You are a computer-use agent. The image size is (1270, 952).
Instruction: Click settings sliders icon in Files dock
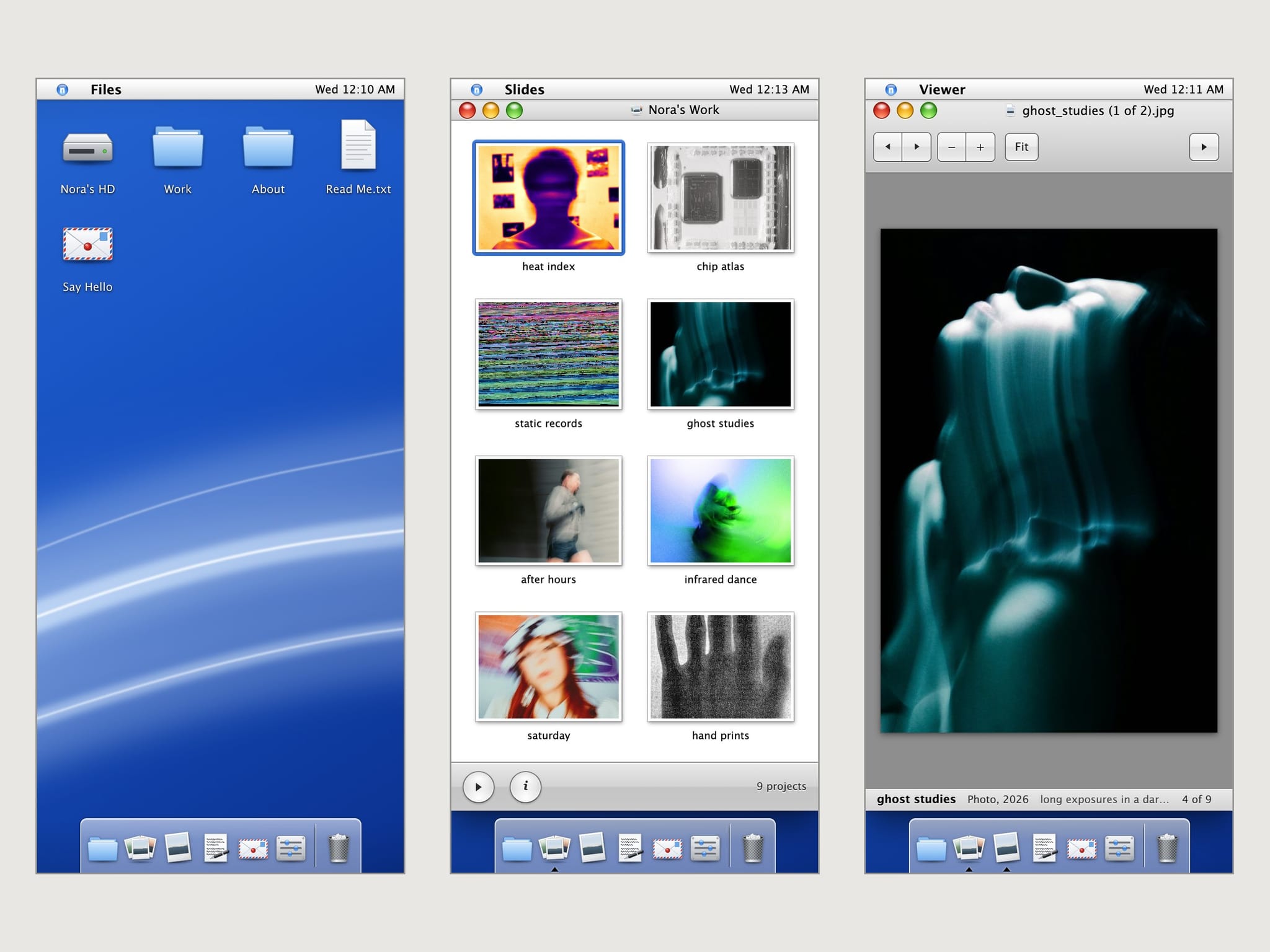pyautogui.click(x=291, y=848)
